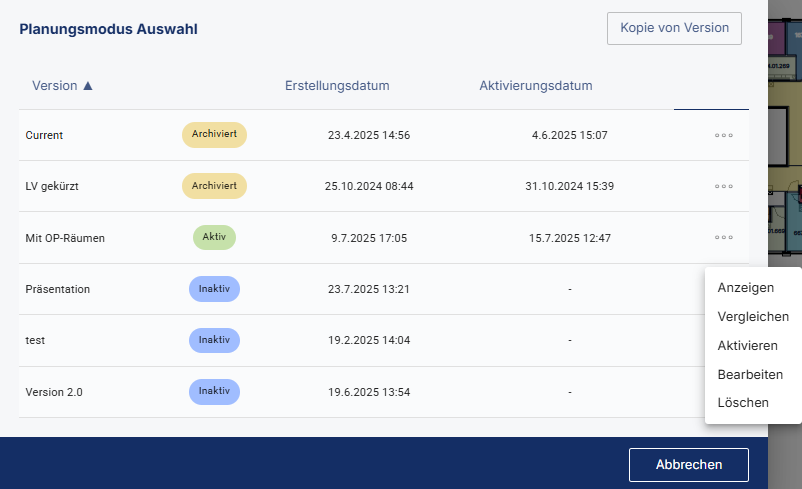Select Bearbeiten in context menu
The height and width of the screenshot is (489, 802).
coord(750,374)
